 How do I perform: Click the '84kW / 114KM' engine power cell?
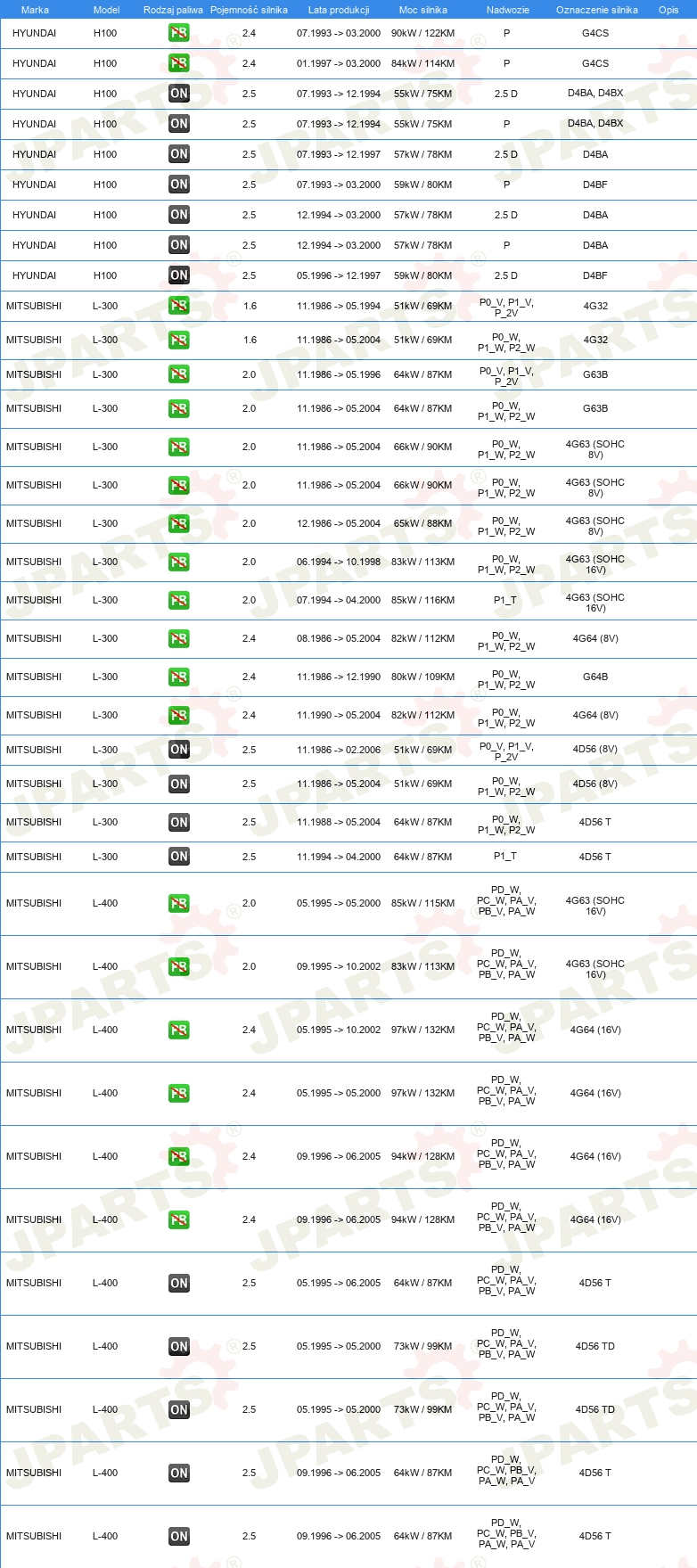pyautogui.click(x=422, y=63)
